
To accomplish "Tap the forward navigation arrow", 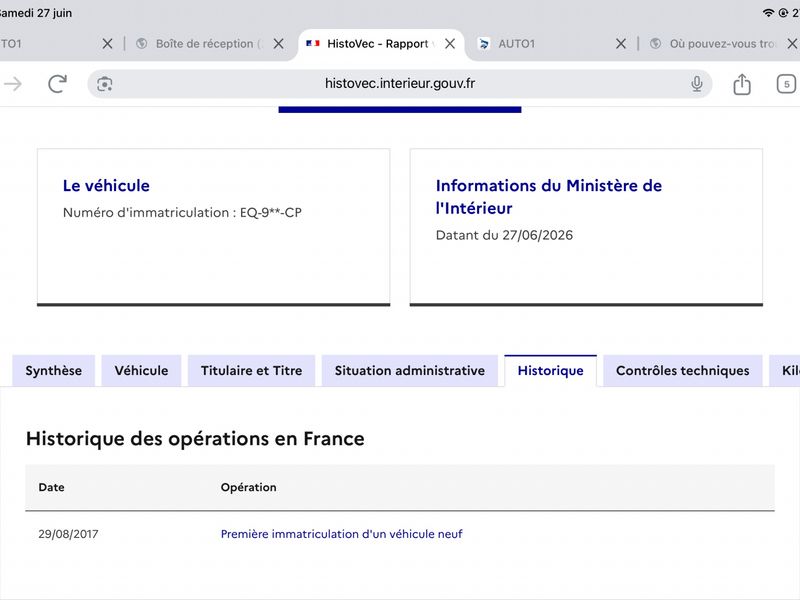I will click(13, 84).
